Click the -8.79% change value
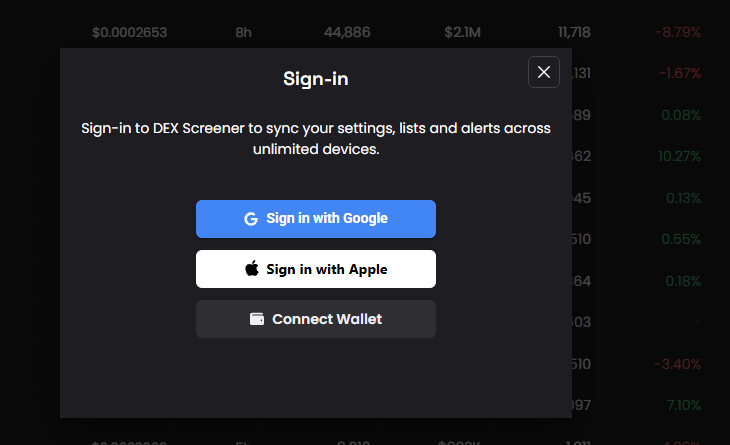 (678, 33)
